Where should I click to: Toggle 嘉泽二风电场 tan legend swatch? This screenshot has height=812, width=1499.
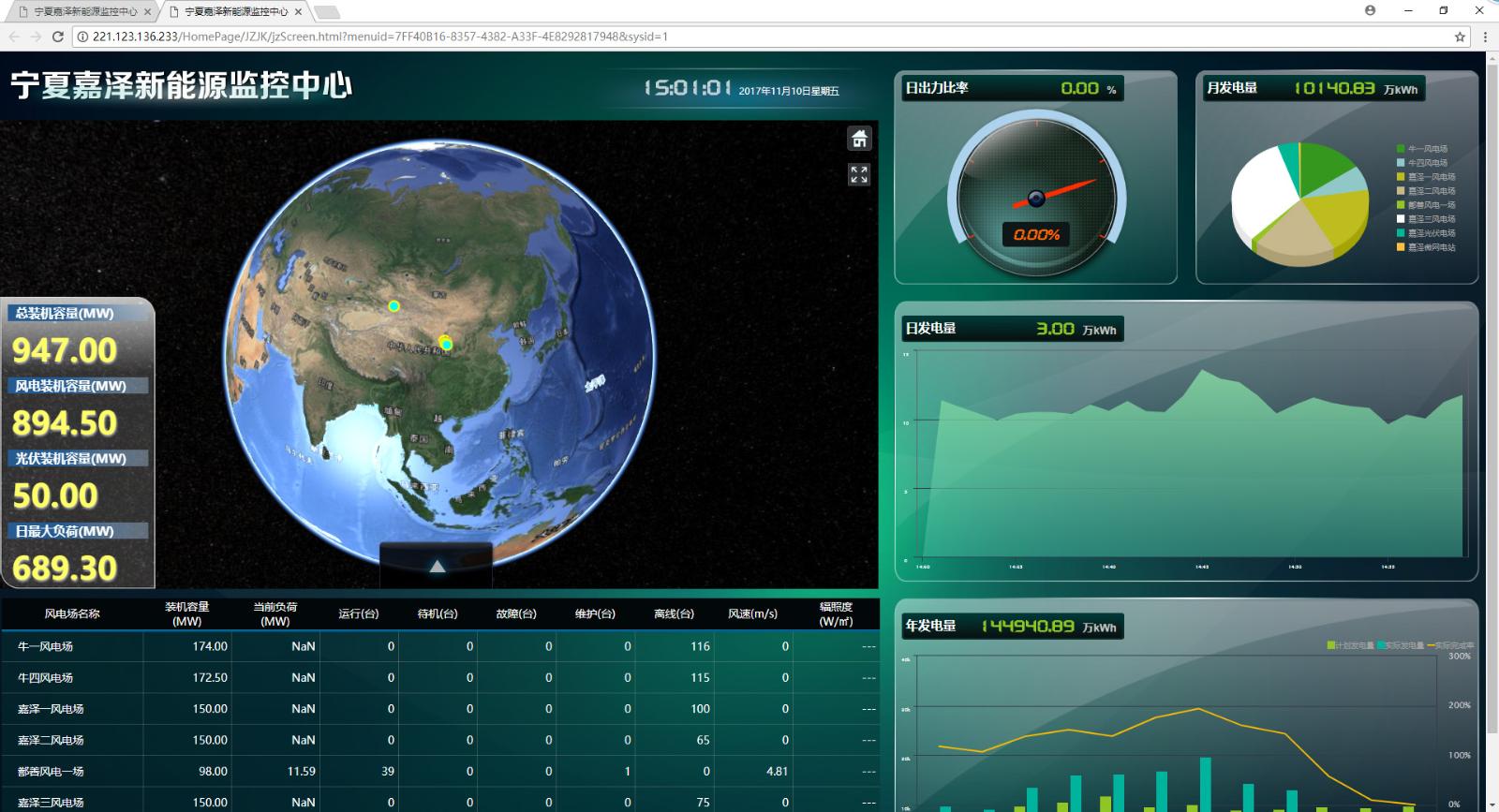tap(1401, 191)
